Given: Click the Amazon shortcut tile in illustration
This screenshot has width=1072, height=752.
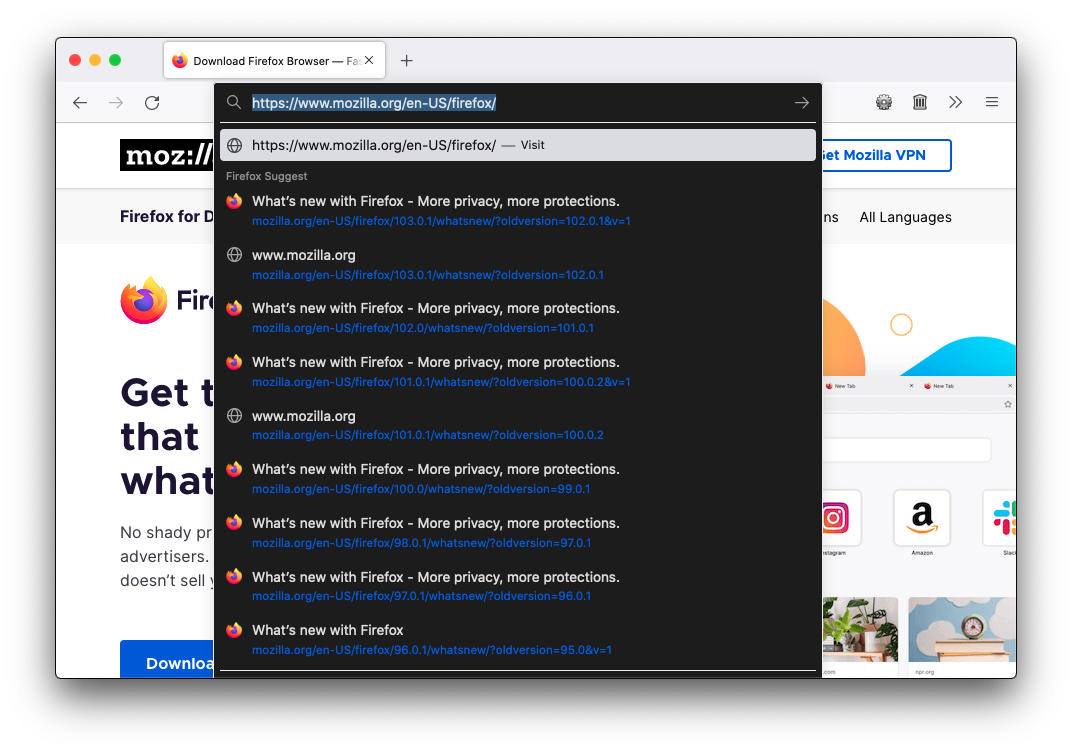Looking at the screenshot, I should click(922, 518).
